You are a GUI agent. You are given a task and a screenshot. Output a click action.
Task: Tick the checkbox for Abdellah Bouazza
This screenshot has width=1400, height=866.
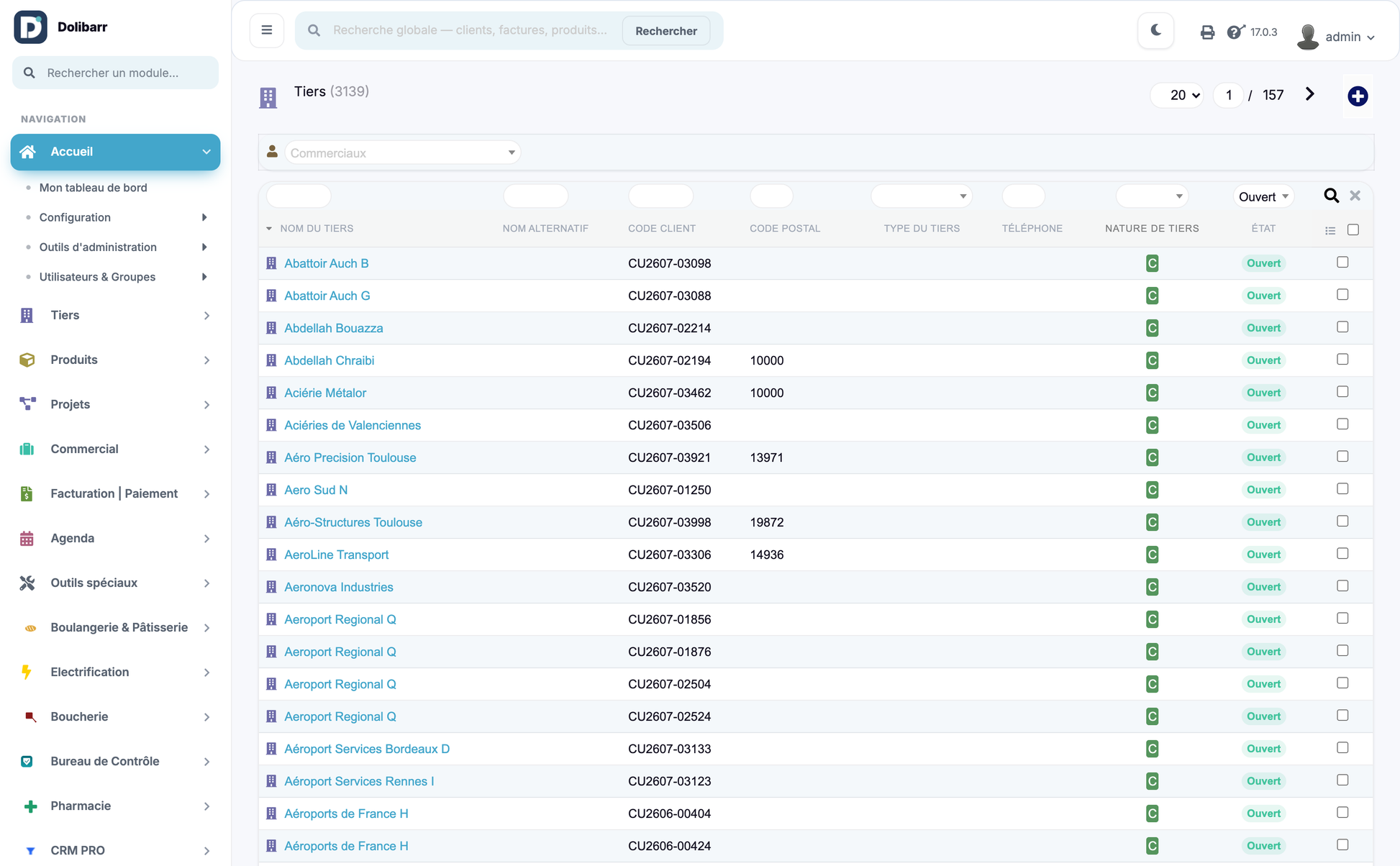coord(1342,327)
